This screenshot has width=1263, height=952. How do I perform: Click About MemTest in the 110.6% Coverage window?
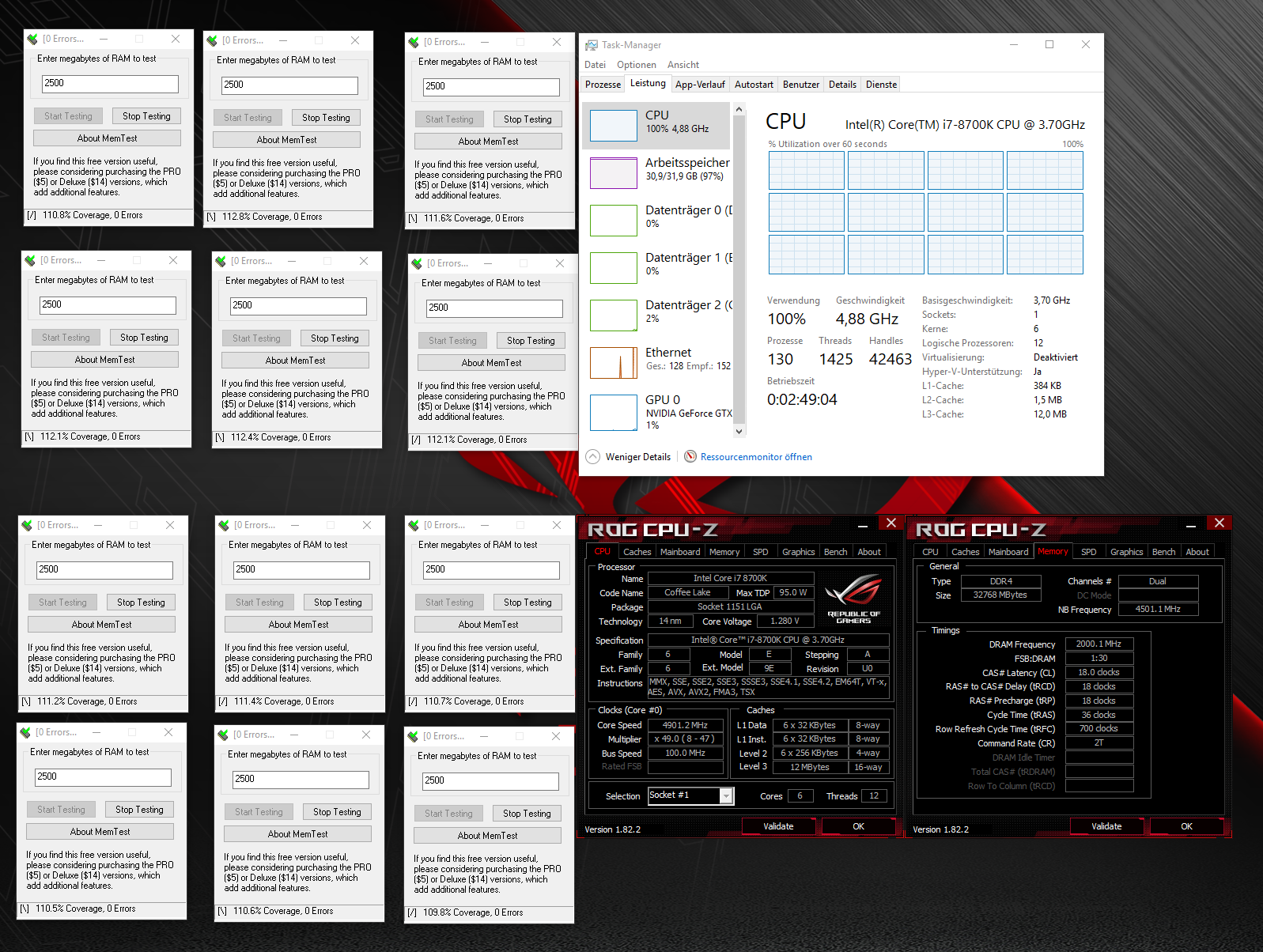[297, 834]
